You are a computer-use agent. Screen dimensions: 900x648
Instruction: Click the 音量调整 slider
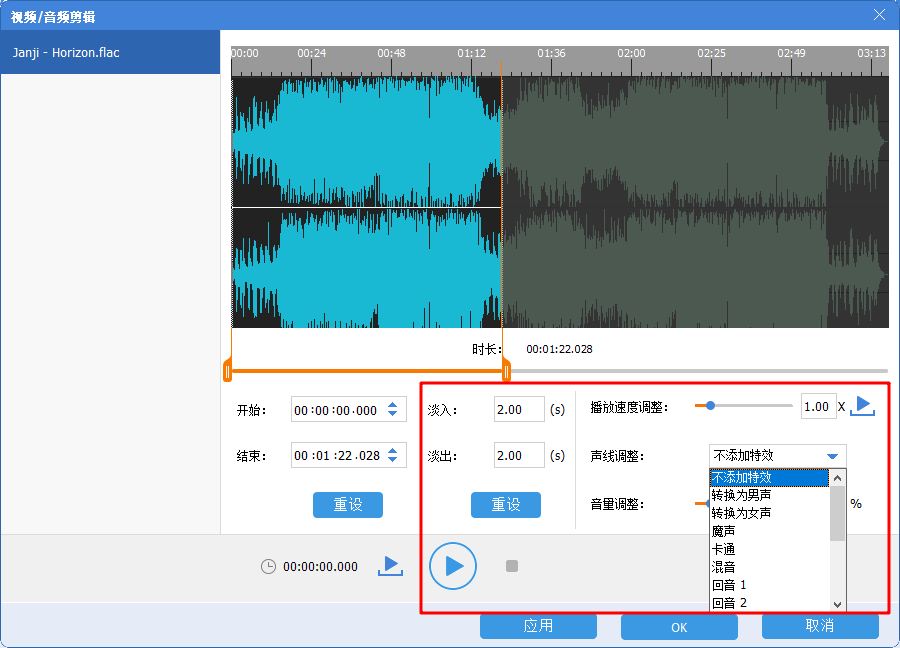(x=702, y=503)
